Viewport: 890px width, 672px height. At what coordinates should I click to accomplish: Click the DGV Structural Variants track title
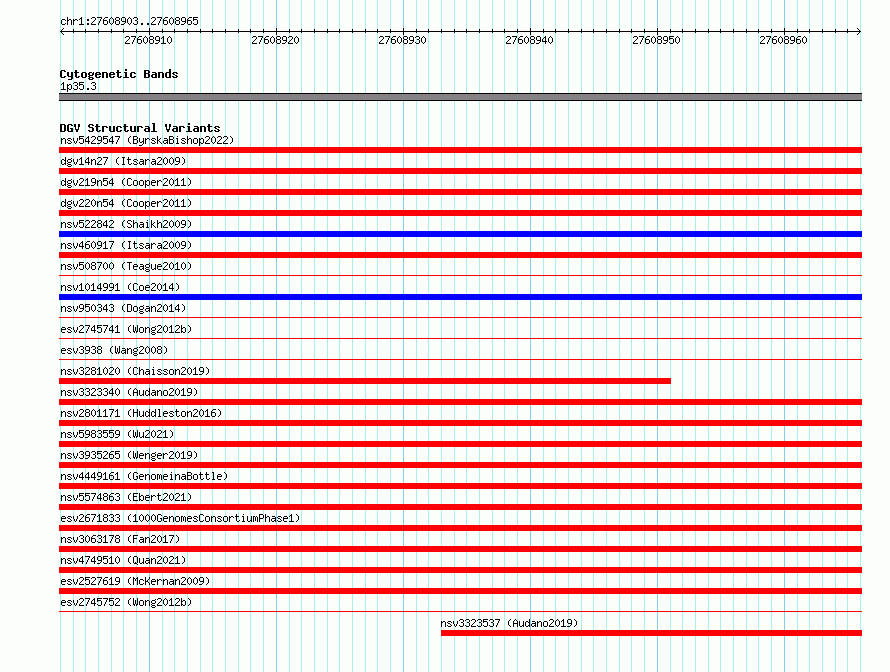140,128
